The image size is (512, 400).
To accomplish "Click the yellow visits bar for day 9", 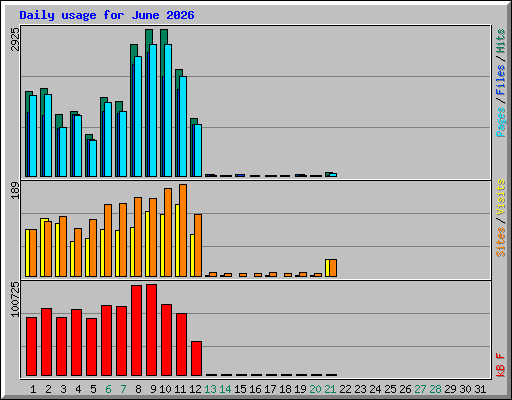I will click(x=147, y=244).
